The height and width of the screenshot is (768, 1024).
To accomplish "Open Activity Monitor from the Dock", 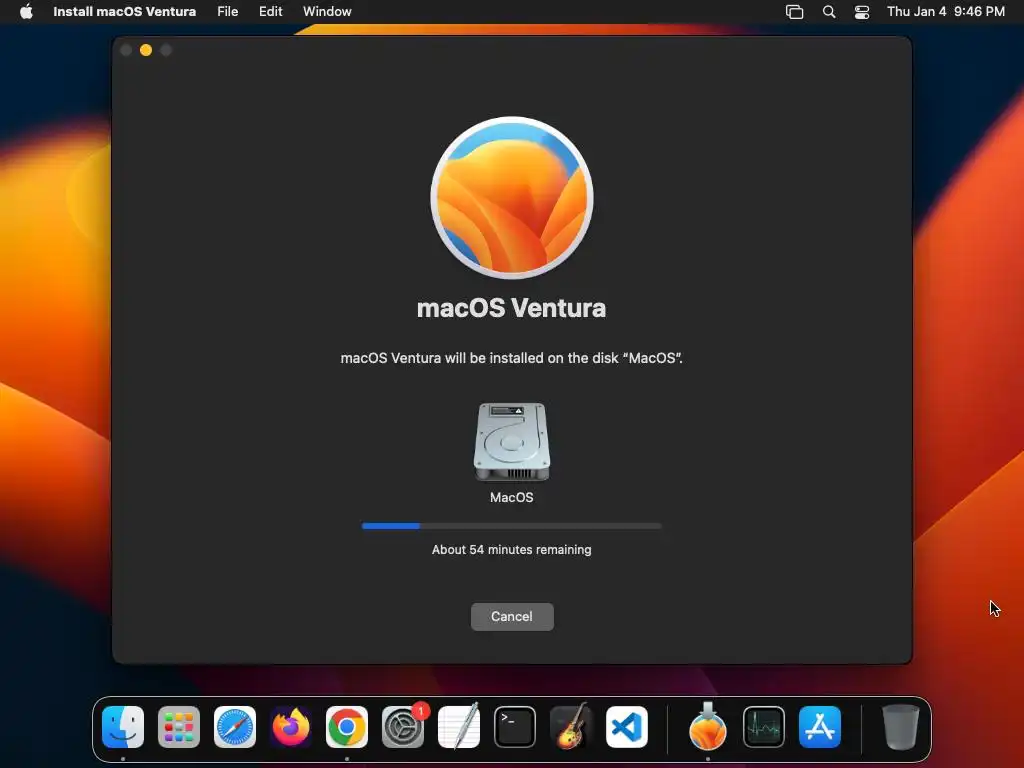I will point(763,727).
